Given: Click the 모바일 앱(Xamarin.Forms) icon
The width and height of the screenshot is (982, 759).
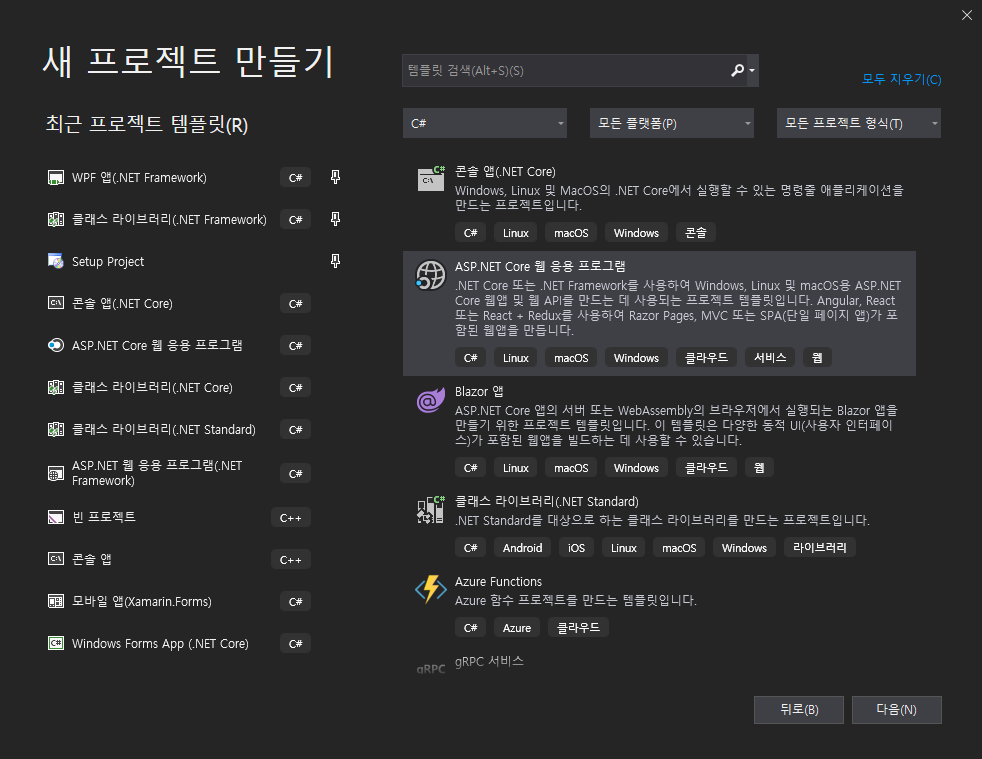Looking at the screenshot, I should (56, 602).
